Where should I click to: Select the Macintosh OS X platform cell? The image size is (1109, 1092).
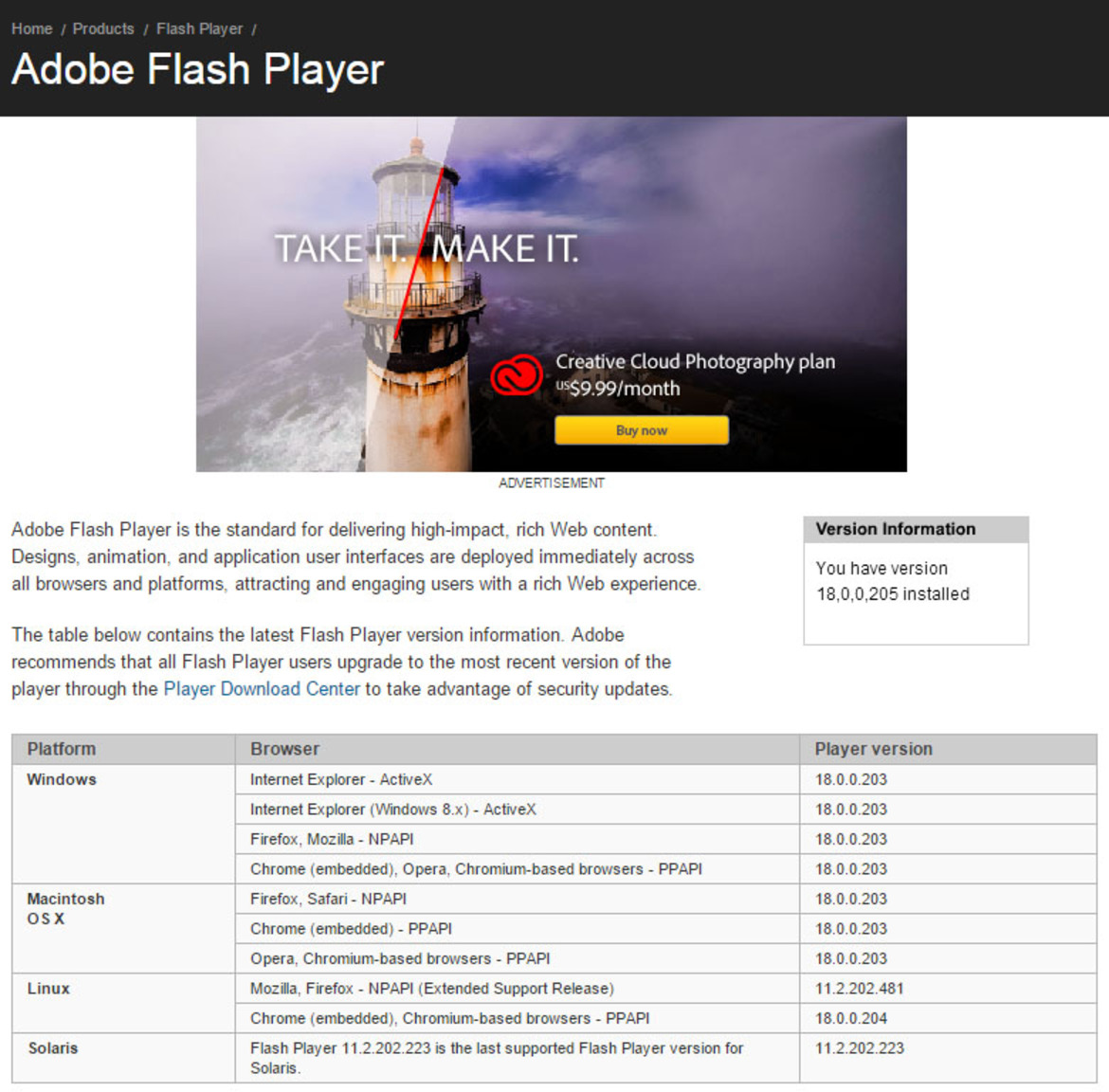[x=124, y=928]
